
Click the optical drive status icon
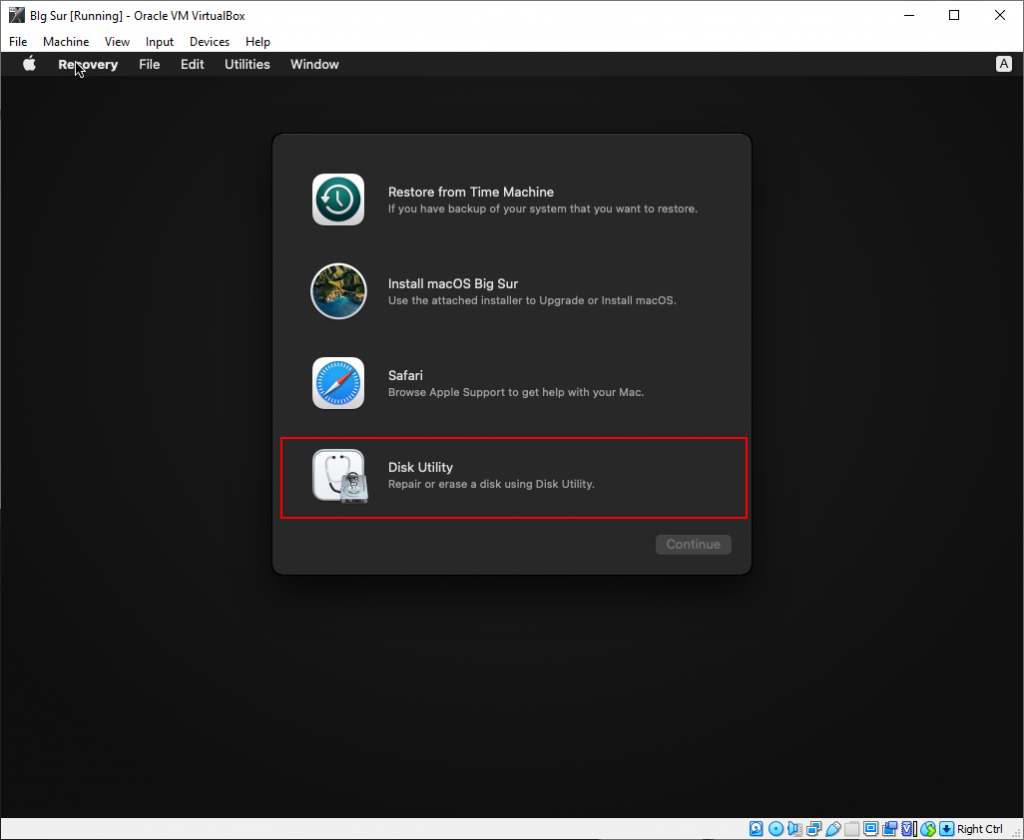pyautogui.click(x=775, y=828)
